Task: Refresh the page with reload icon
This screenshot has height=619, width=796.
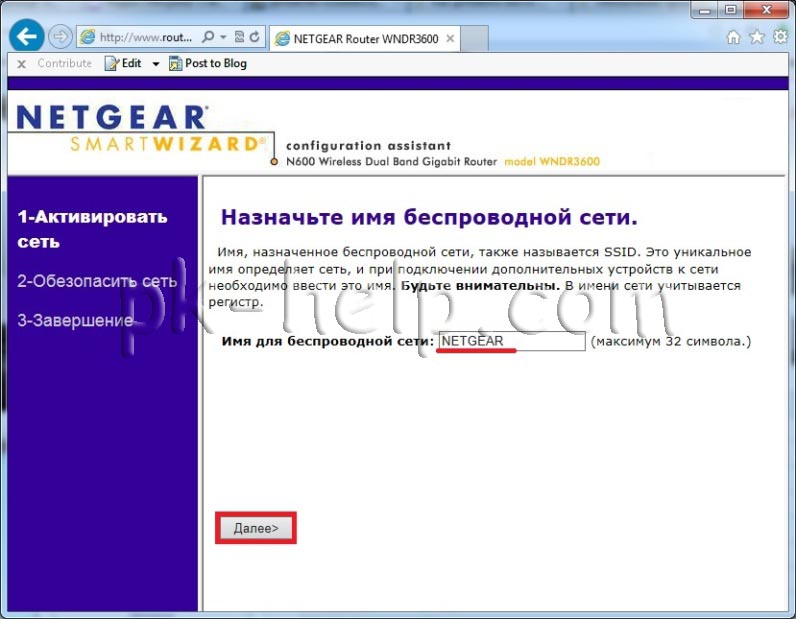Action: click(x=255, y=37)
